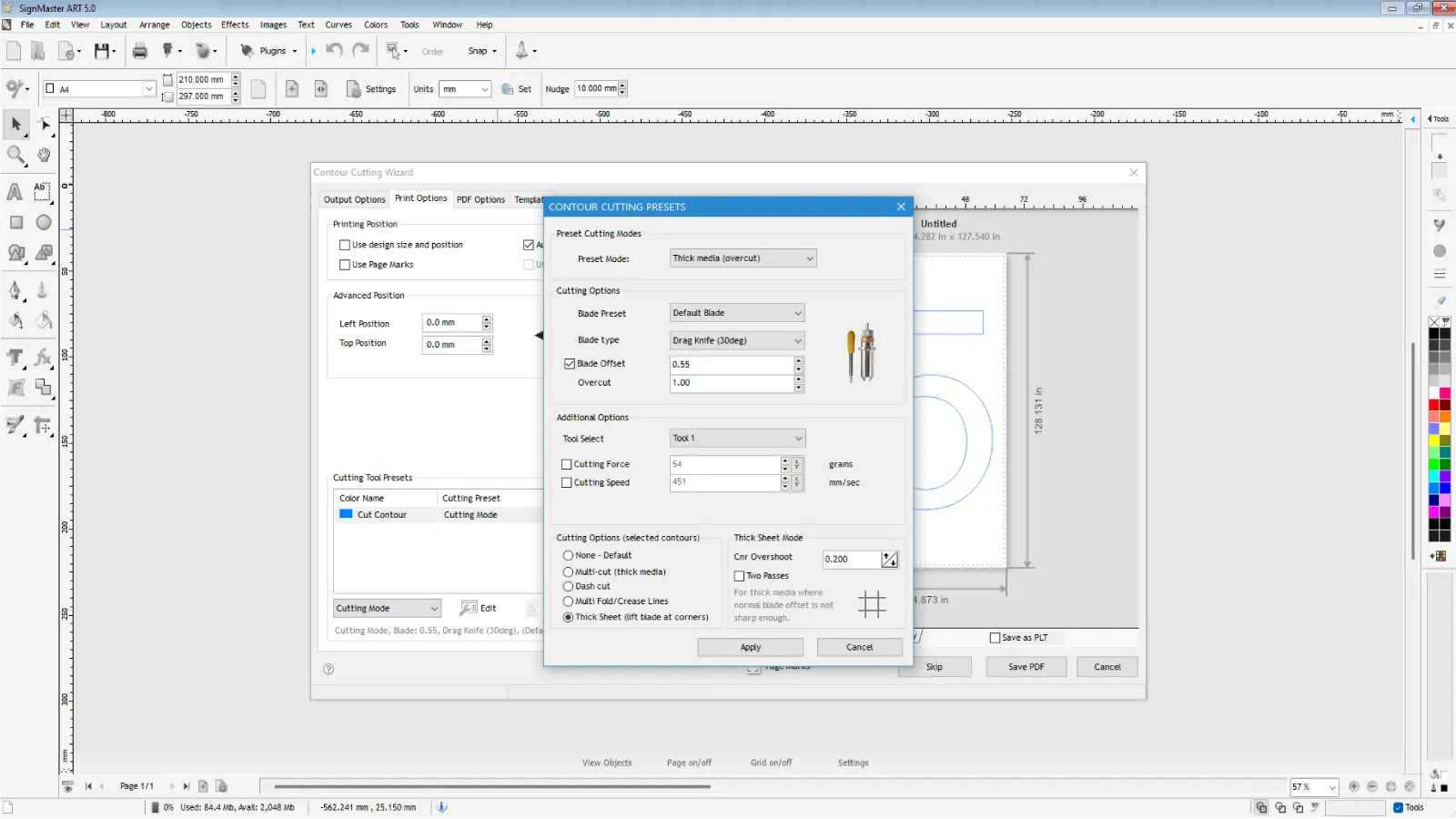Click the portrait page orientation icon
This screenshot has width=1456, height=819.
258,89
